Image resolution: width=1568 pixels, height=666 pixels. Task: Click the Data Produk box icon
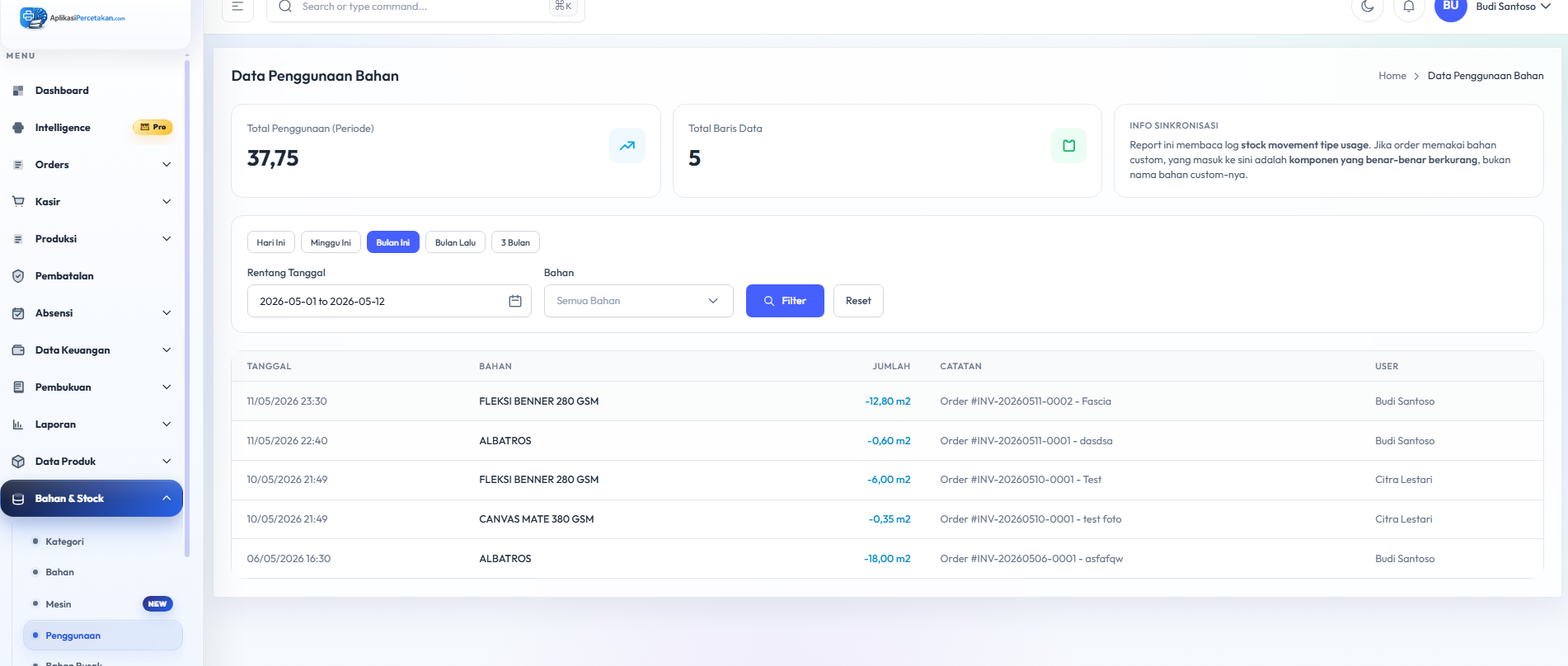18,462
